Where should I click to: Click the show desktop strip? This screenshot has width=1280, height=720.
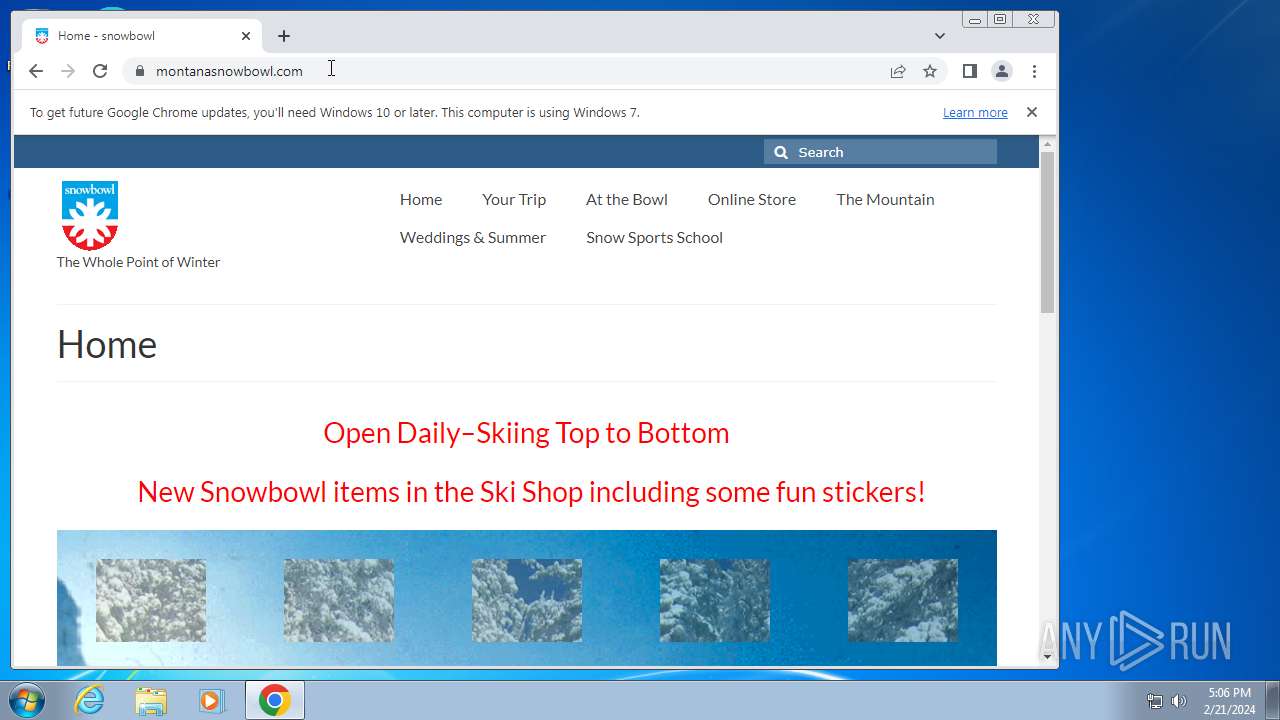pos(1272,700)
